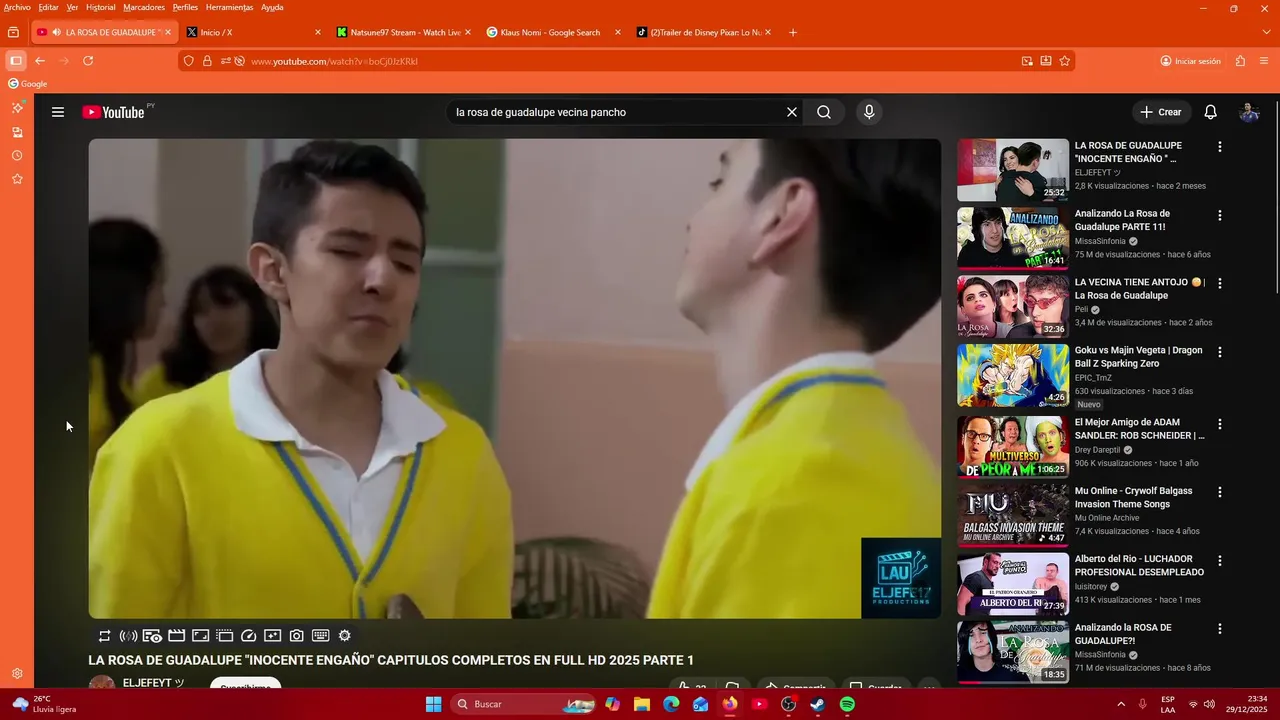Go back to the previous page
1280x720 pixels.
pos(40,61)
